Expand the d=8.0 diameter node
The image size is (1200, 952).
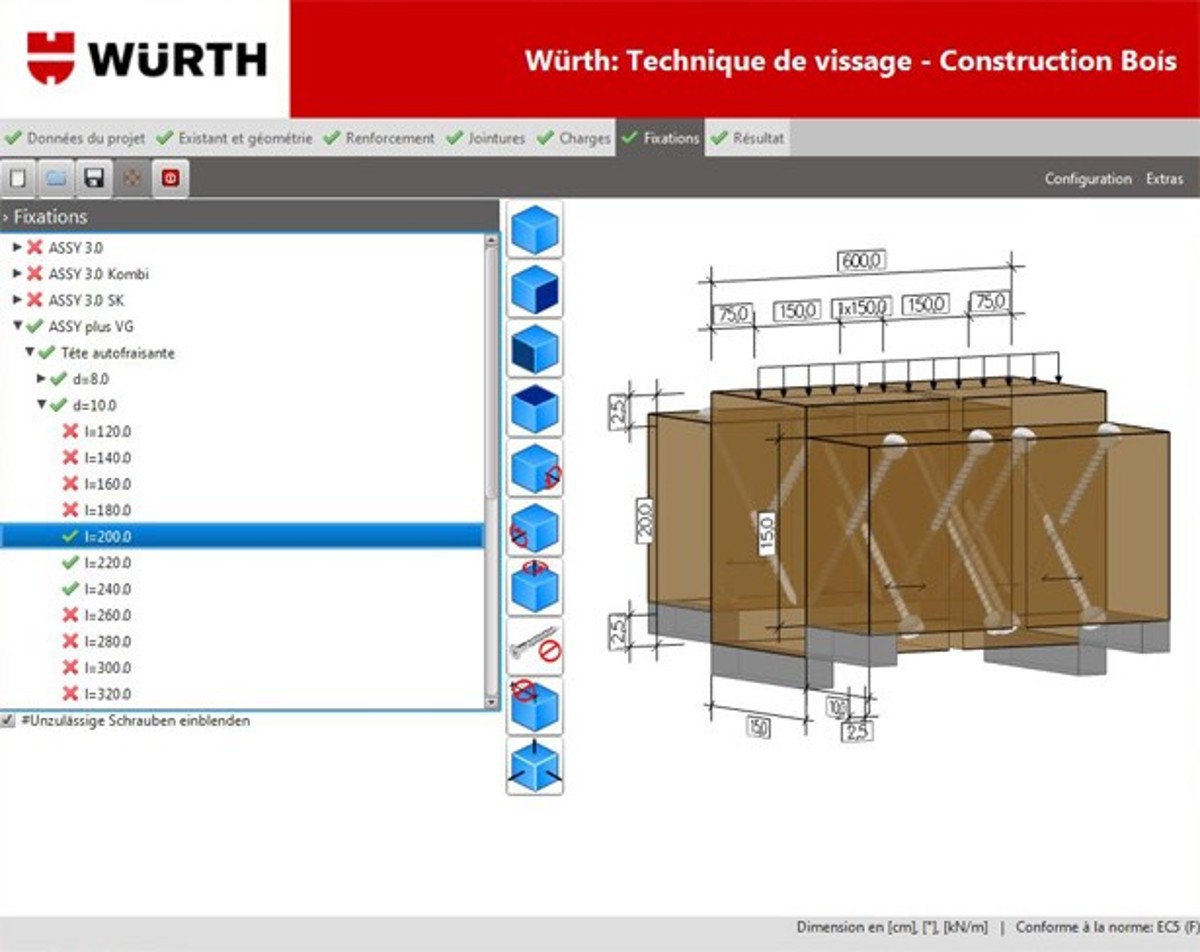(42, 378)
